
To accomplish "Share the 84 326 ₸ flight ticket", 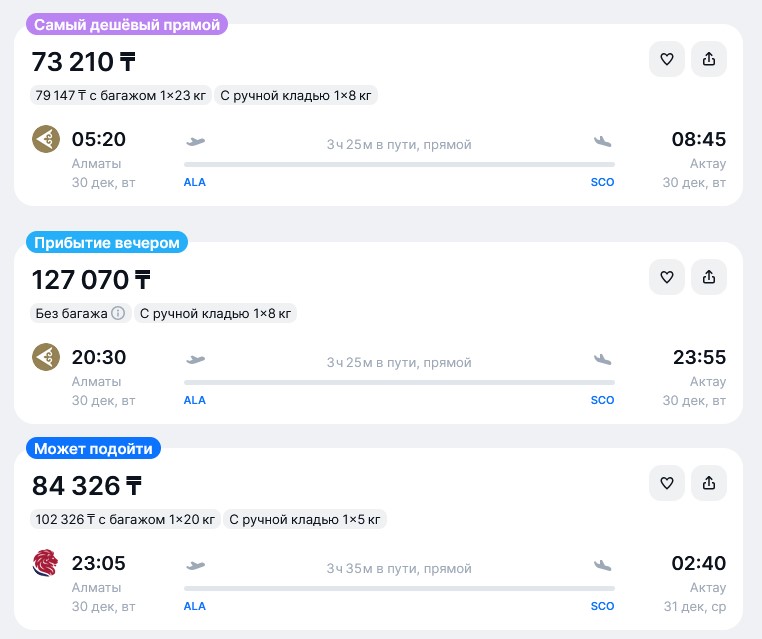I will (709, 483).
